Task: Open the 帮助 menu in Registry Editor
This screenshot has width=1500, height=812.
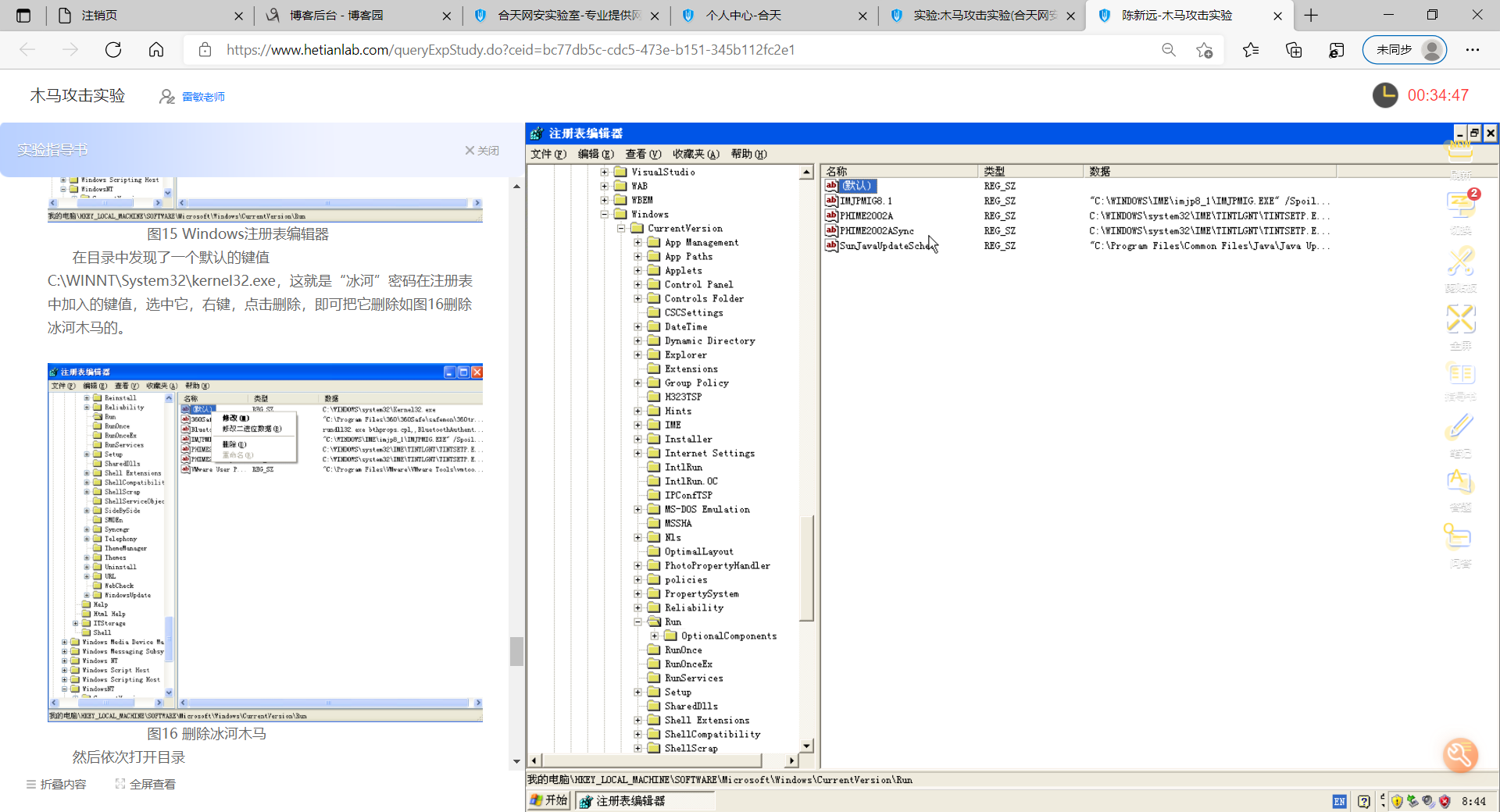Action: click(749, 154)
